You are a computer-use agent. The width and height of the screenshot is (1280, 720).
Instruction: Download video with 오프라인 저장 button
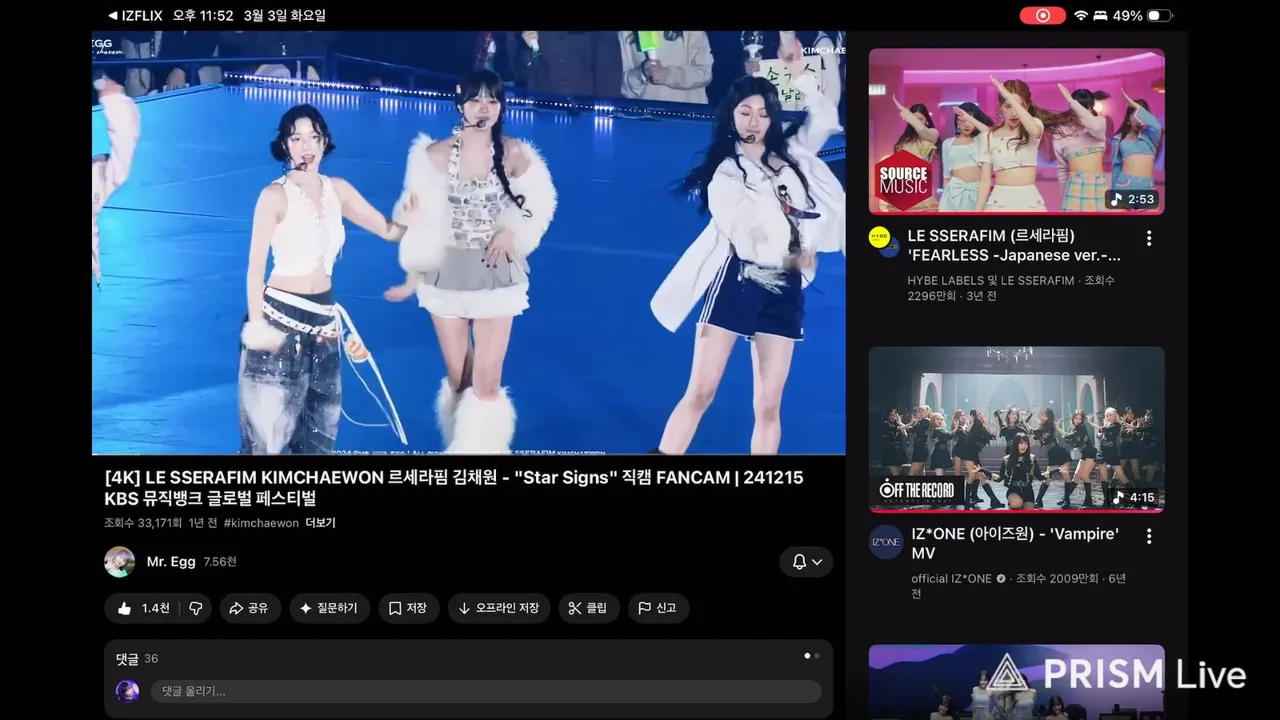click(x=498, y=608)
